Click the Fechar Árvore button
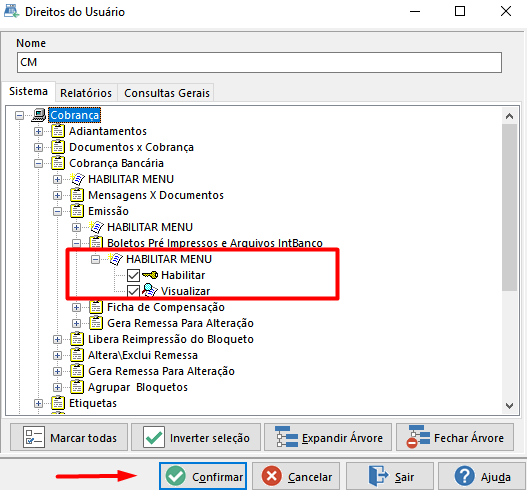Screen dimensions: 527x490 point(455,437)
